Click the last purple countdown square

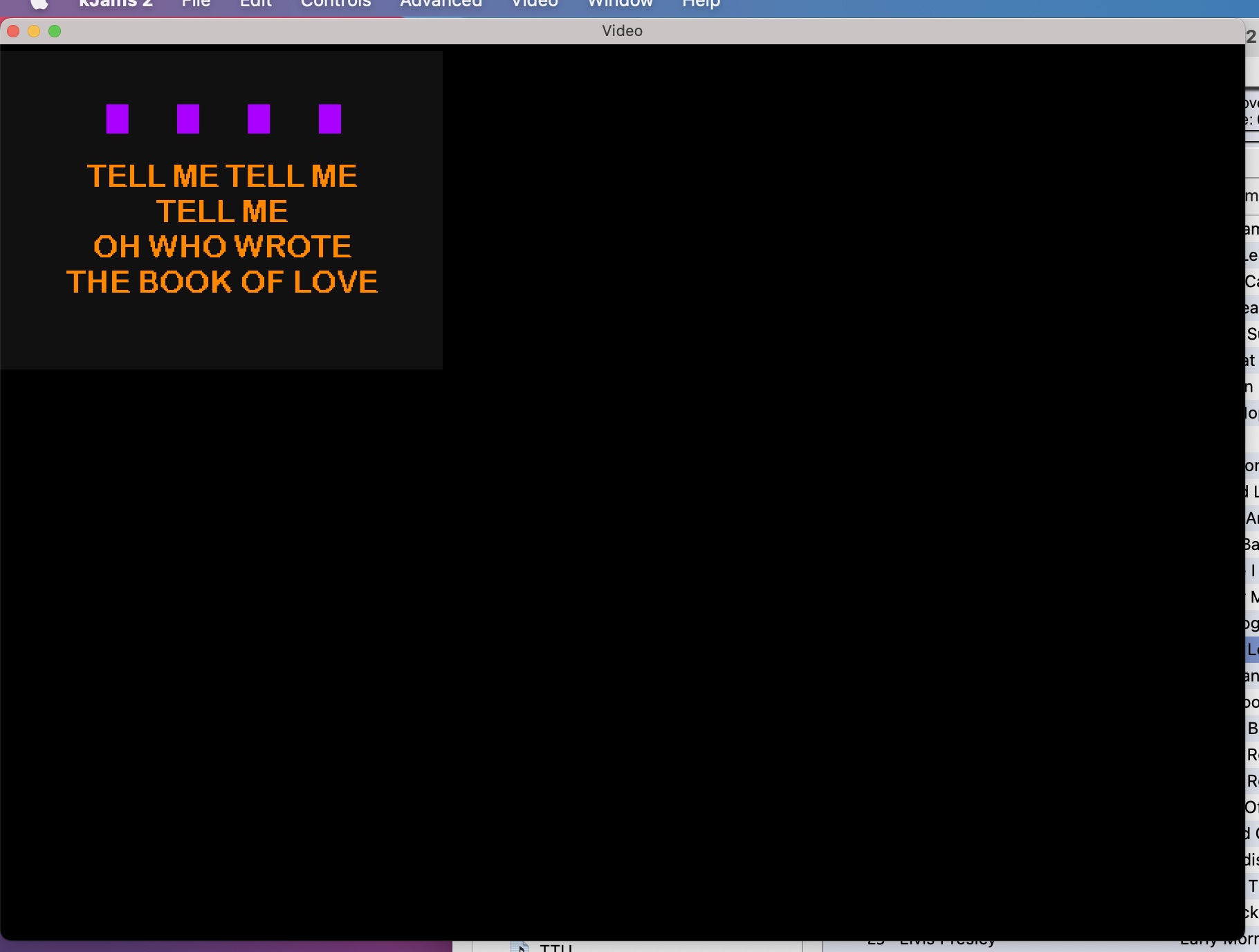[x=330, y=119]
